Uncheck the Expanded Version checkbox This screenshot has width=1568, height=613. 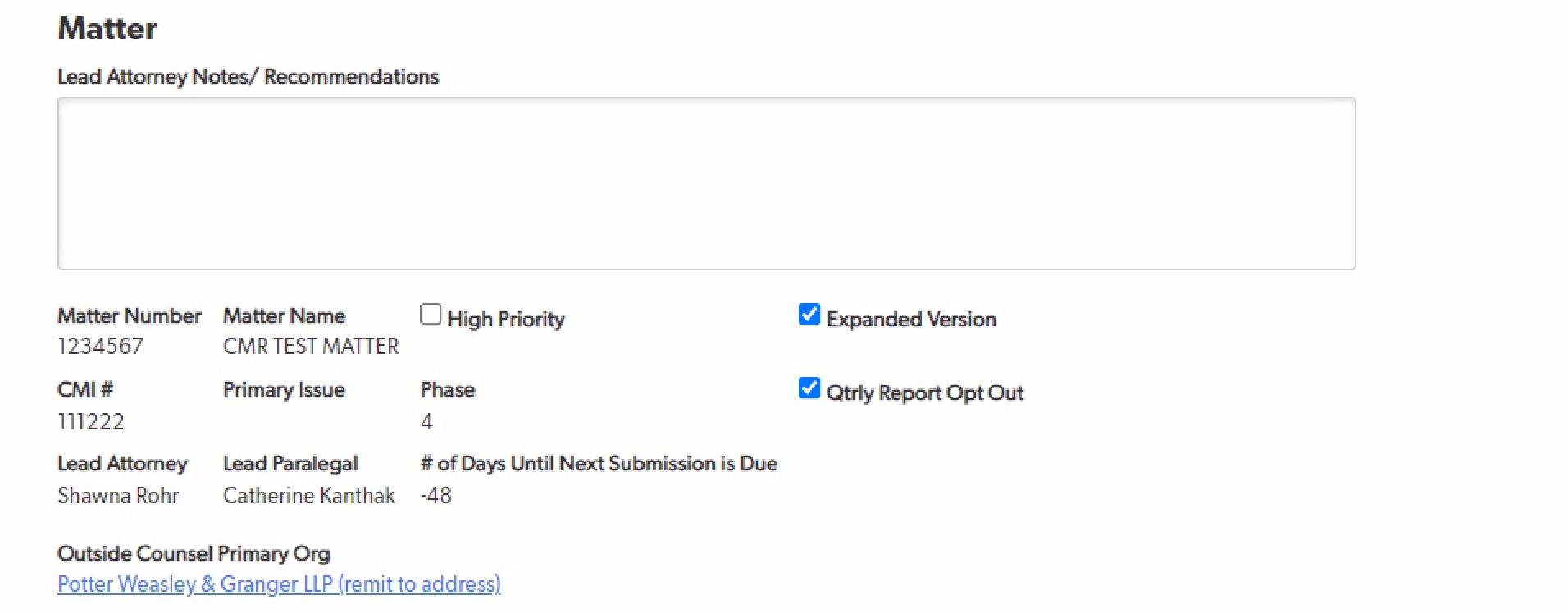point(809,315)
